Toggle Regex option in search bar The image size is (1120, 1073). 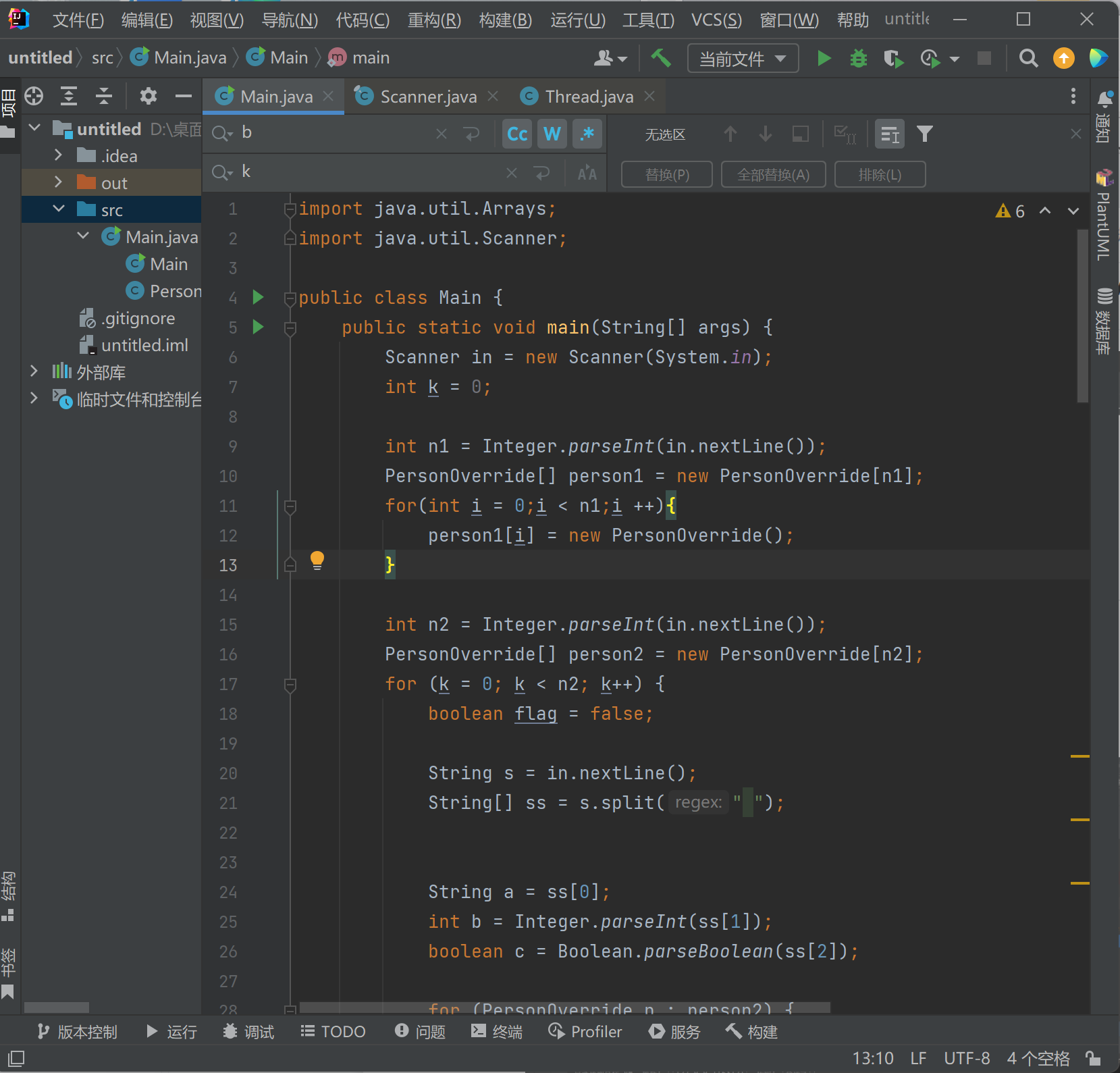587,134
